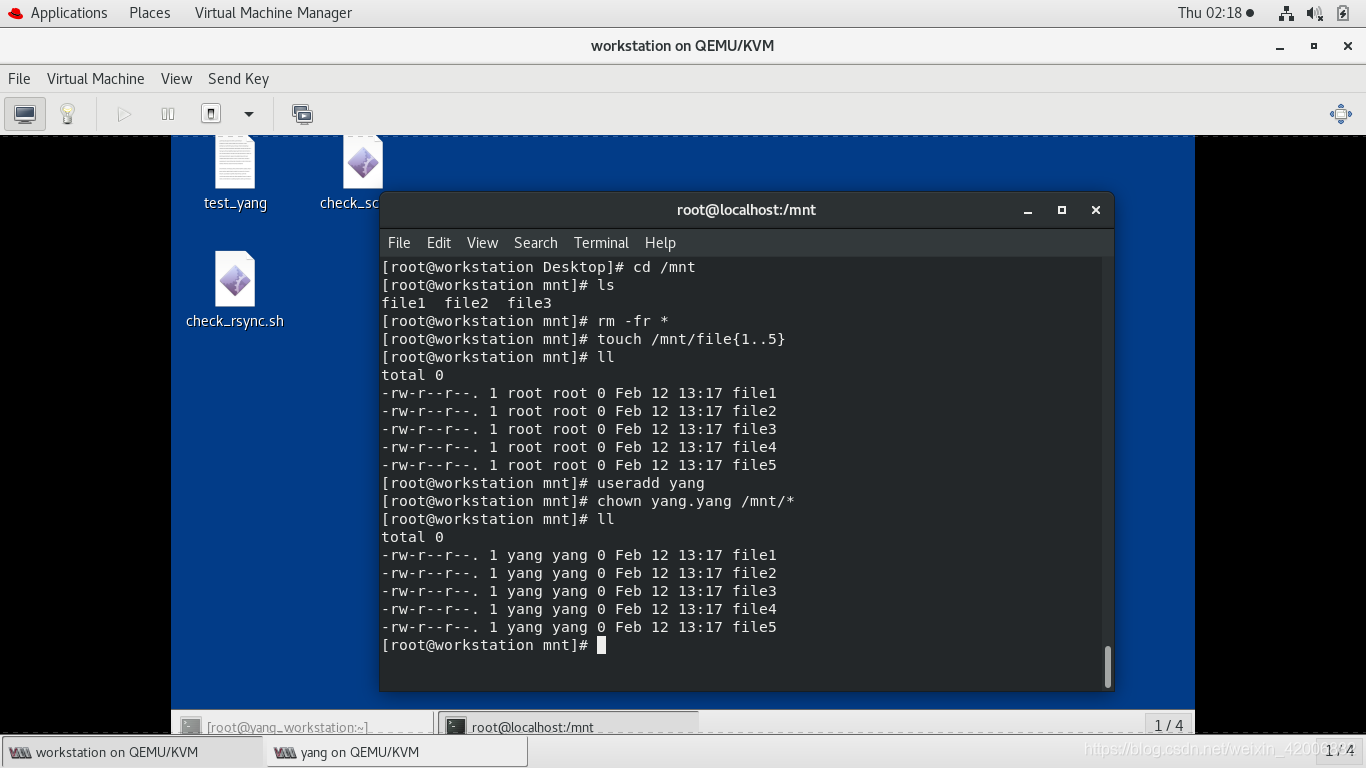1366x768 pixels.
Task: Select check_rsync.sh on guest desktop
Action: coord(235,290)
